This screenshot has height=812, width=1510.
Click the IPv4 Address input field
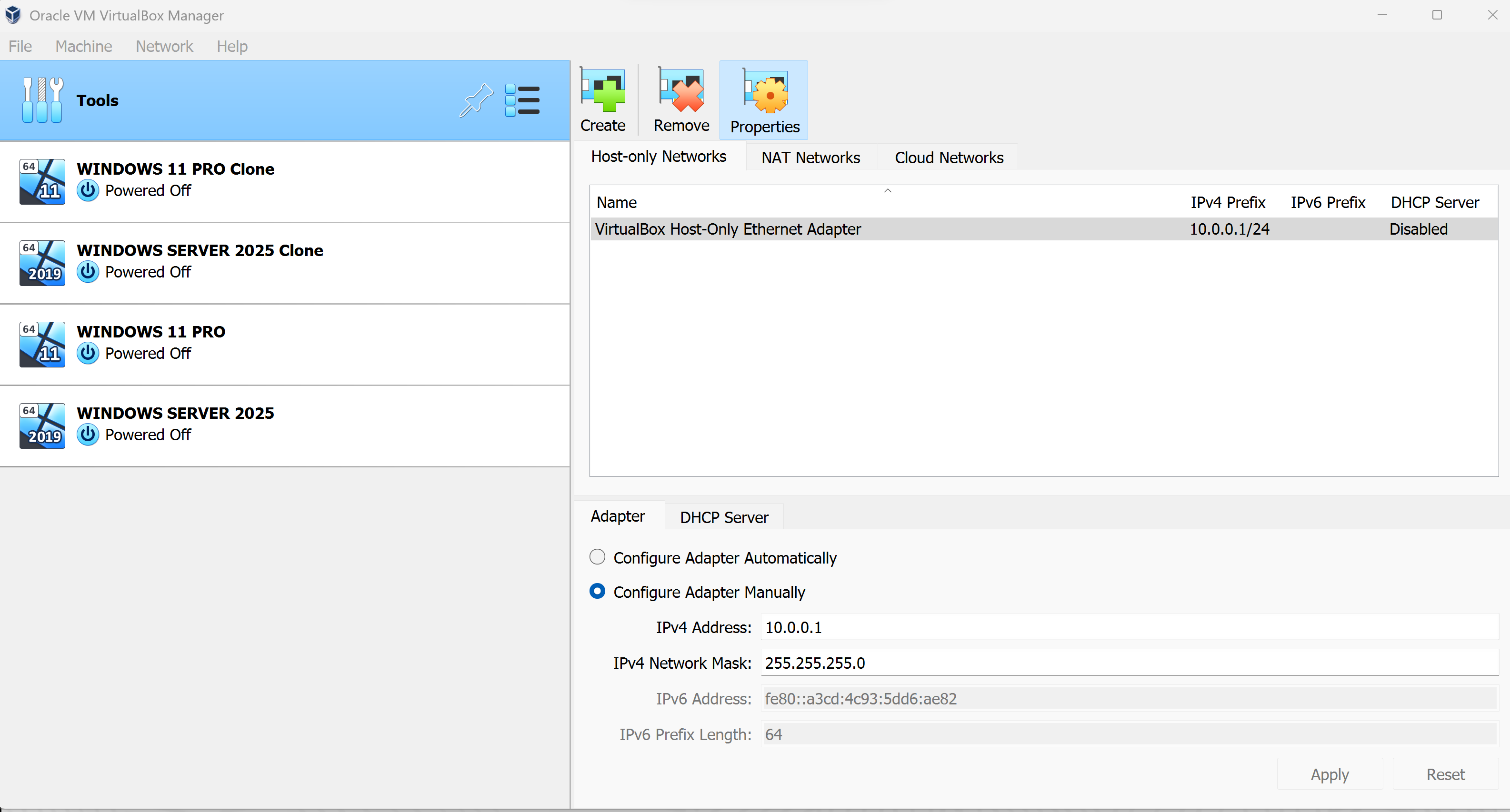coord(1129,627)
